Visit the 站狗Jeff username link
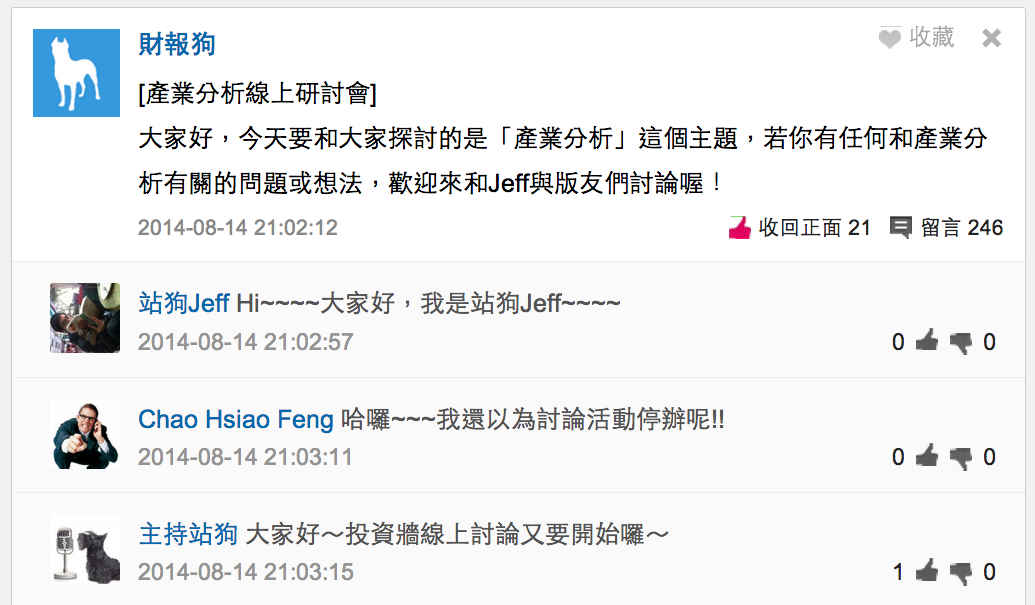 [x=184, y=303]
